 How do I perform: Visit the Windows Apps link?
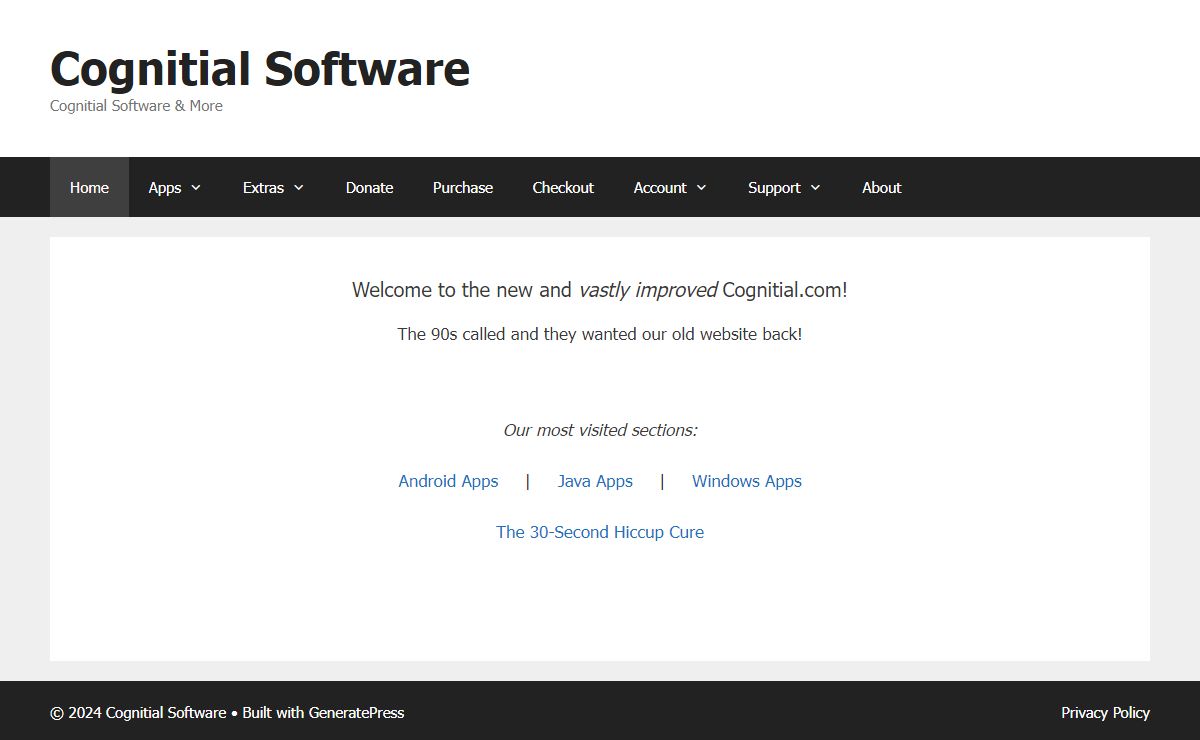[747, 481]
